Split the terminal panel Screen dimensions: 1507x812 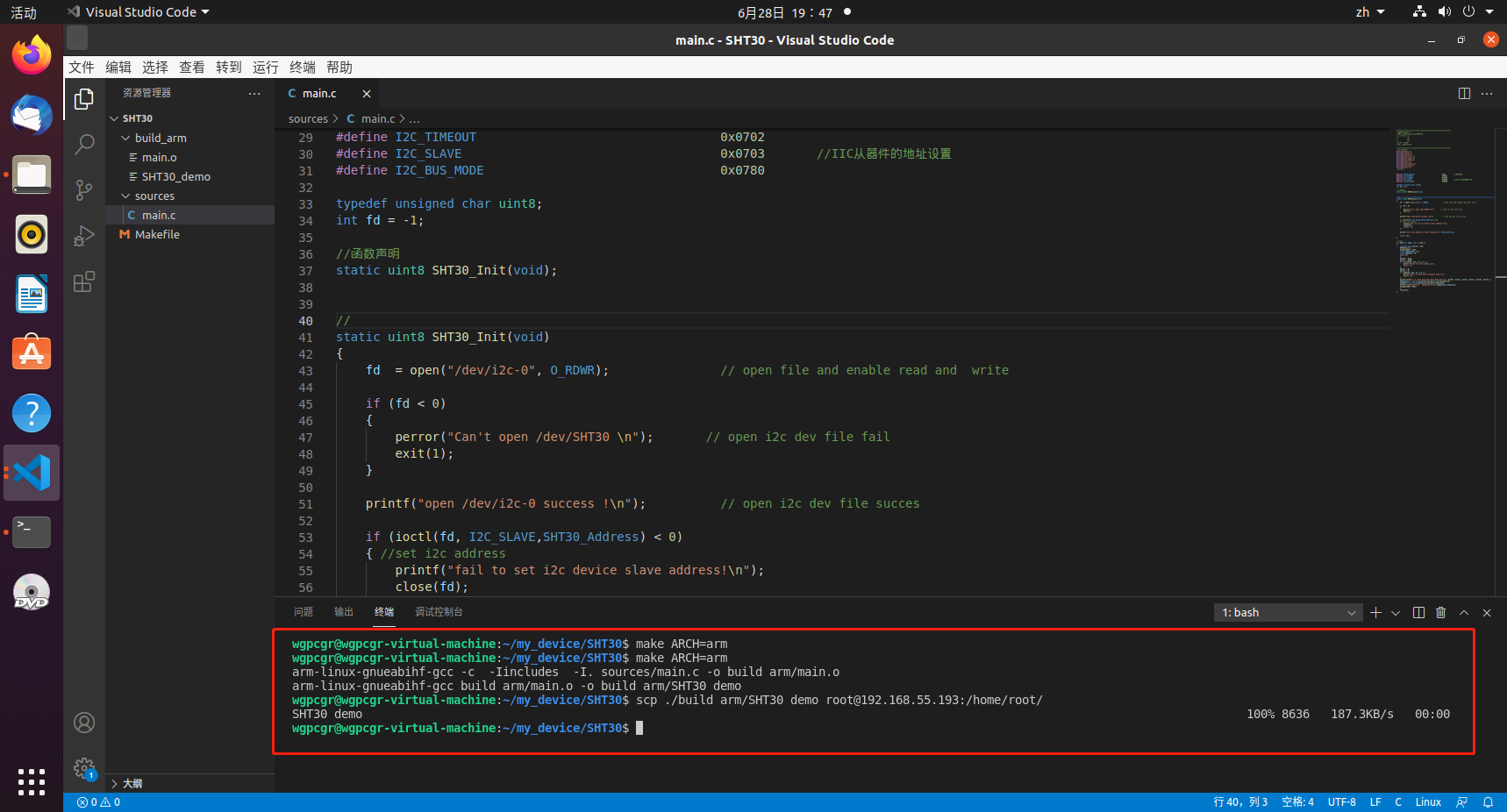click(1418, 613)
